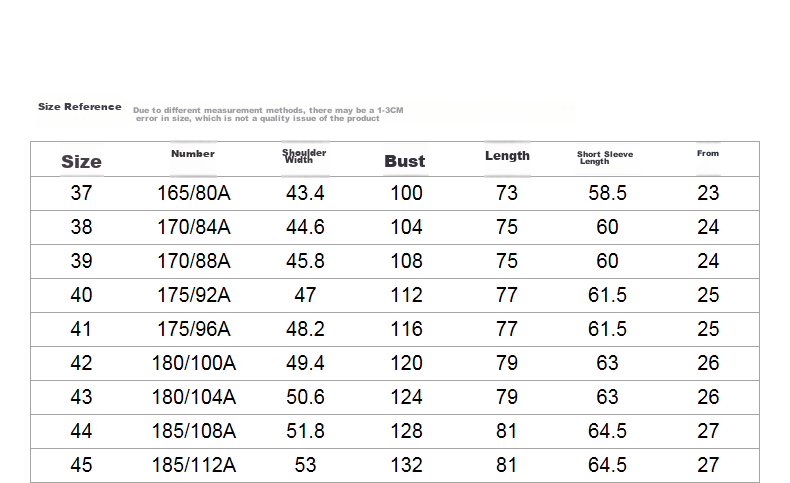790x483 pixels.
Task: Select size 42 row label
Action: point(82,363)
